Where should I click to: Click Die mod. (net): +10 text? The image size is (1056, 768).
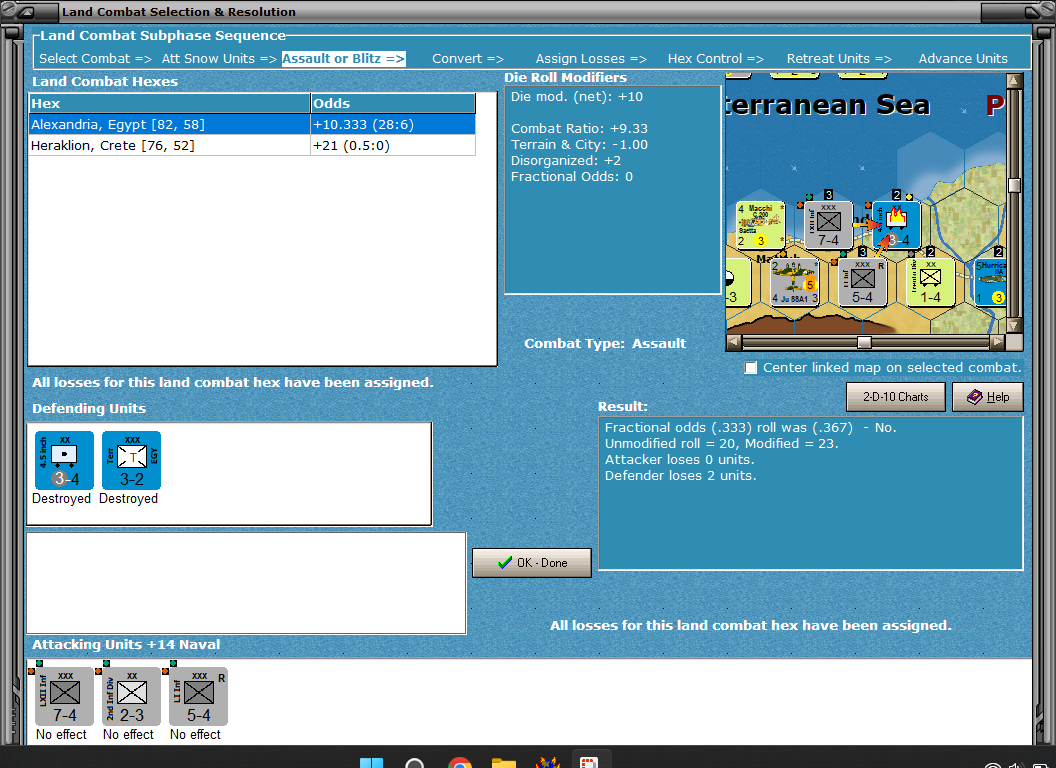[576, 96]
